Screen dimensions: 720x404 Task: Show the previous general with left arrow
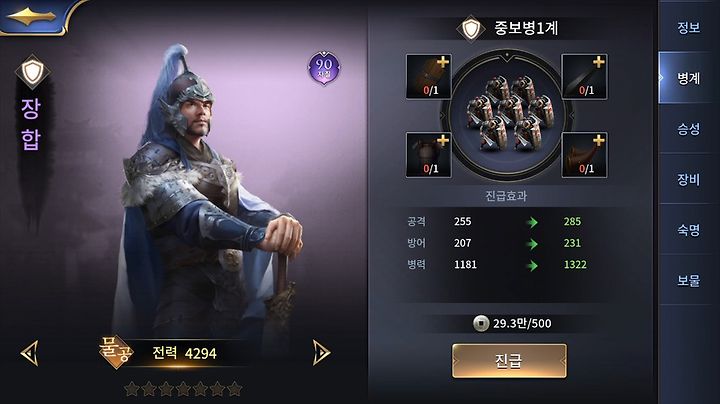click(x=30, y=353)
